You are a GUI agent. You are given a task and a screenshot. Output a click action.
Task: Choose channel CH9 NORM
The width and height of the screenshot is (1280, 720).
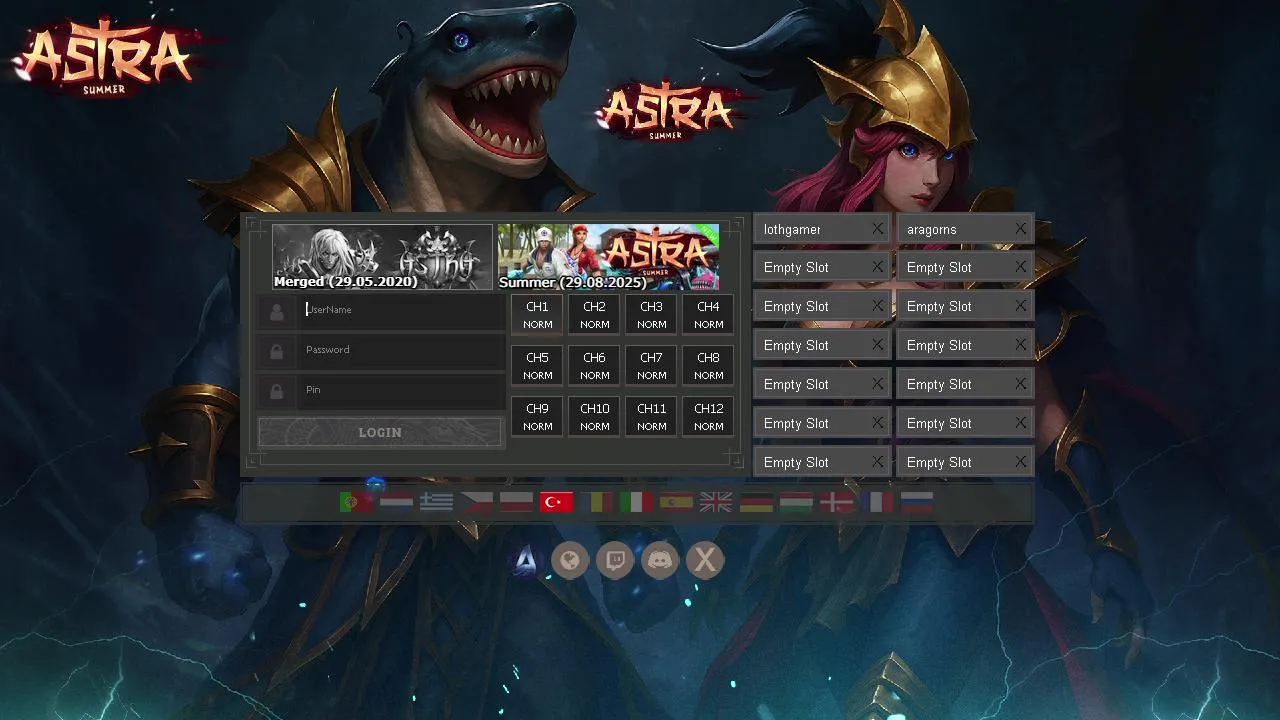click(537, 416)
